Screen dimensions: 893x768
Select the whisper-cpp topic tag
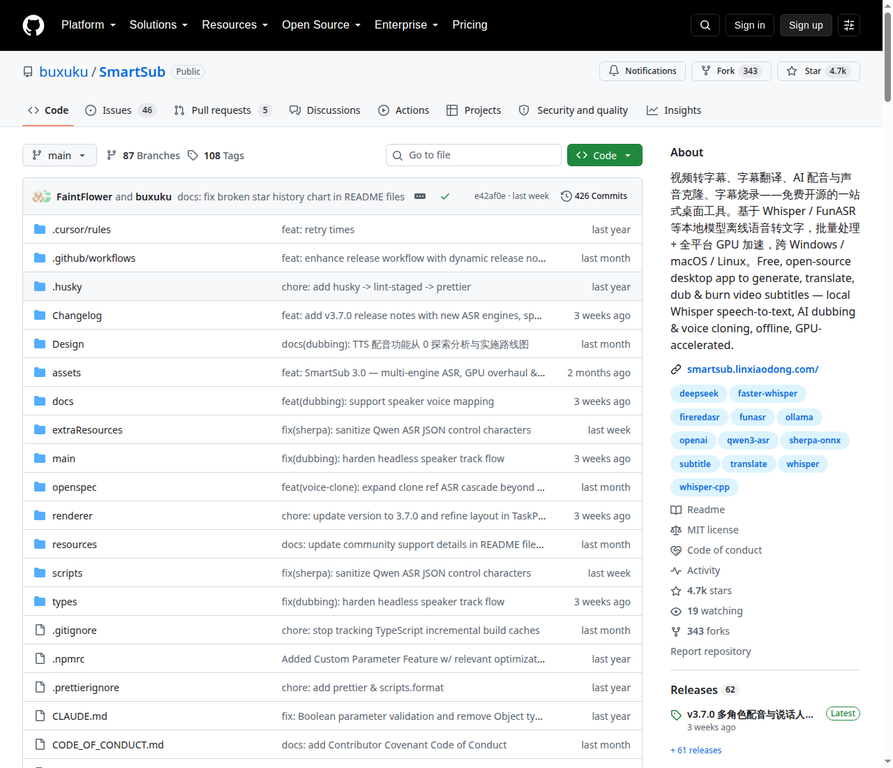click(704, 487)
